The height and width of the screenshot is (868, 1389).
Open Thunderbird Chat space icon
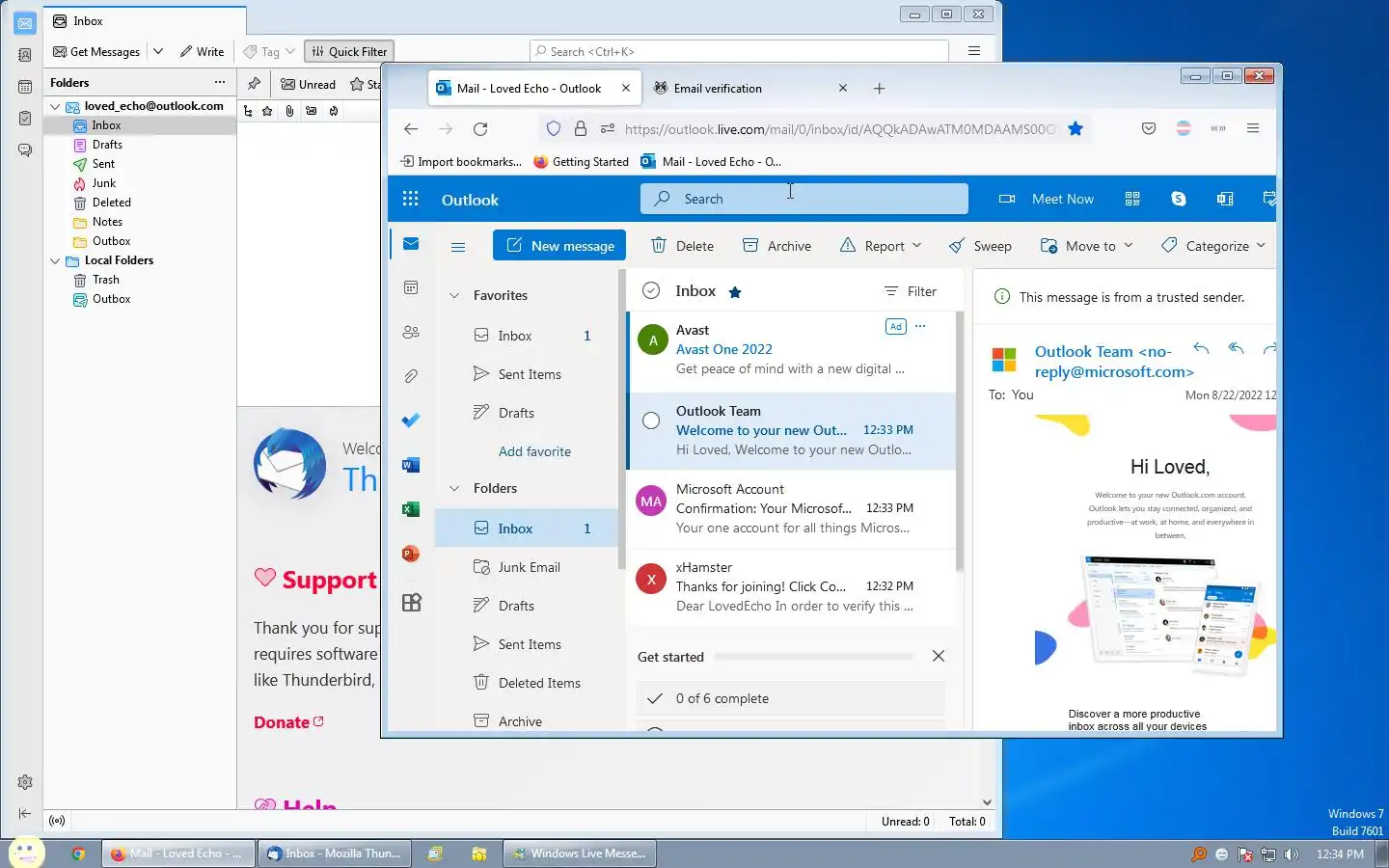click(x=25, y=150)
